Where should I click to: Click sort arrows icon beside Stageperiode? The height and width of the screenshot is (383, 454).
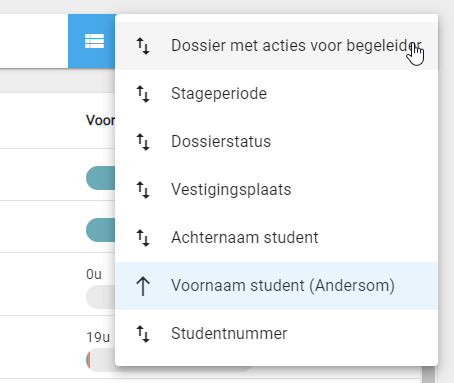(143, 94)
